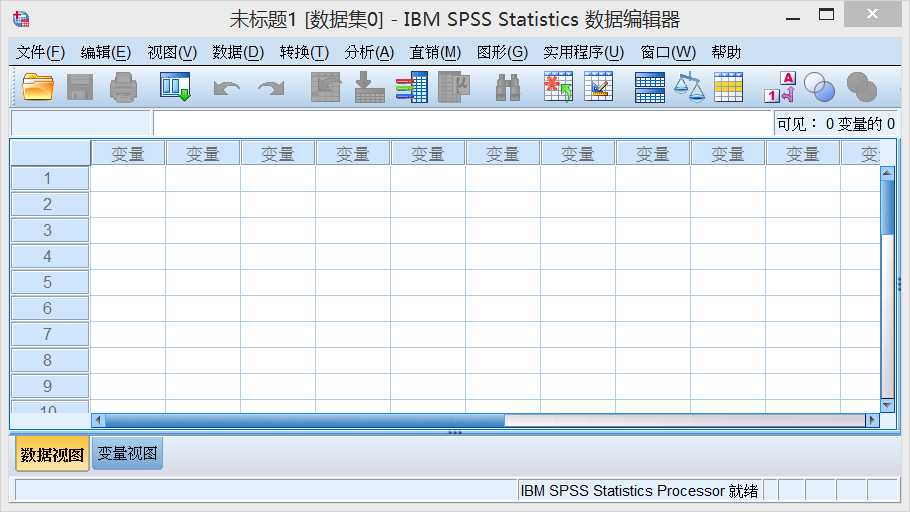Image resolution: width=910 pixels, height=512 pixels.
Task: Open the 分析(A) menu
Action: pos(369,52)
